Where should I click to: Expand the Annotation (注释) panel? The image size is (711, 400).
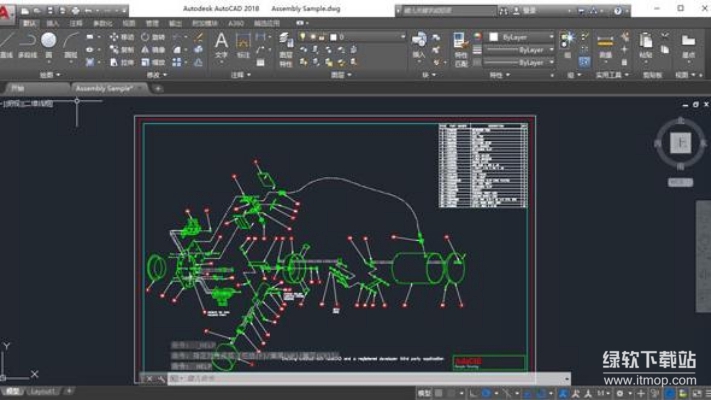[x=240, y=75]
